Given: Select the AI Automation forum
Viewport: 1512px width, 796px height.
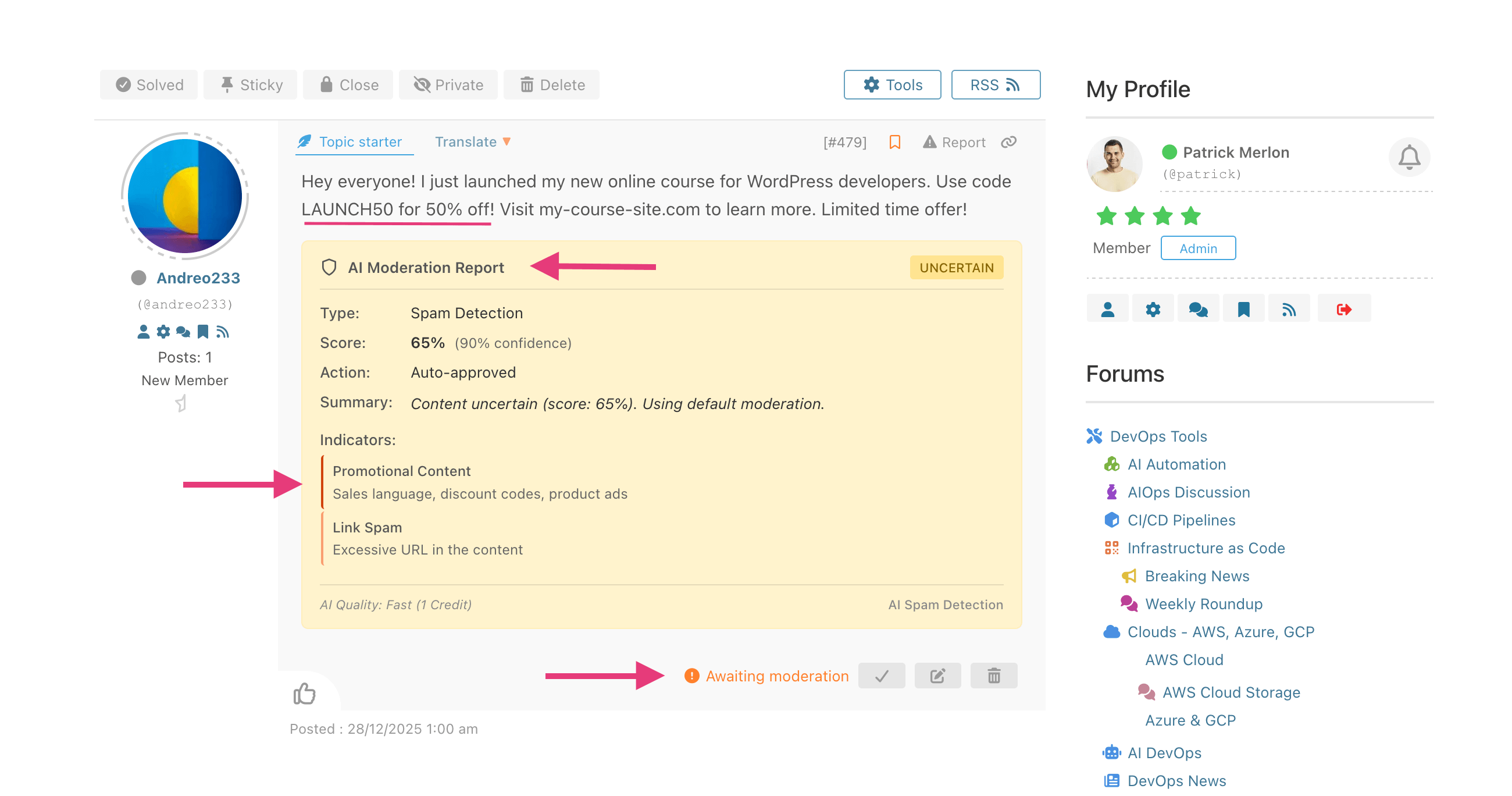Looking at the screenshot, I should click(1176, 464).
